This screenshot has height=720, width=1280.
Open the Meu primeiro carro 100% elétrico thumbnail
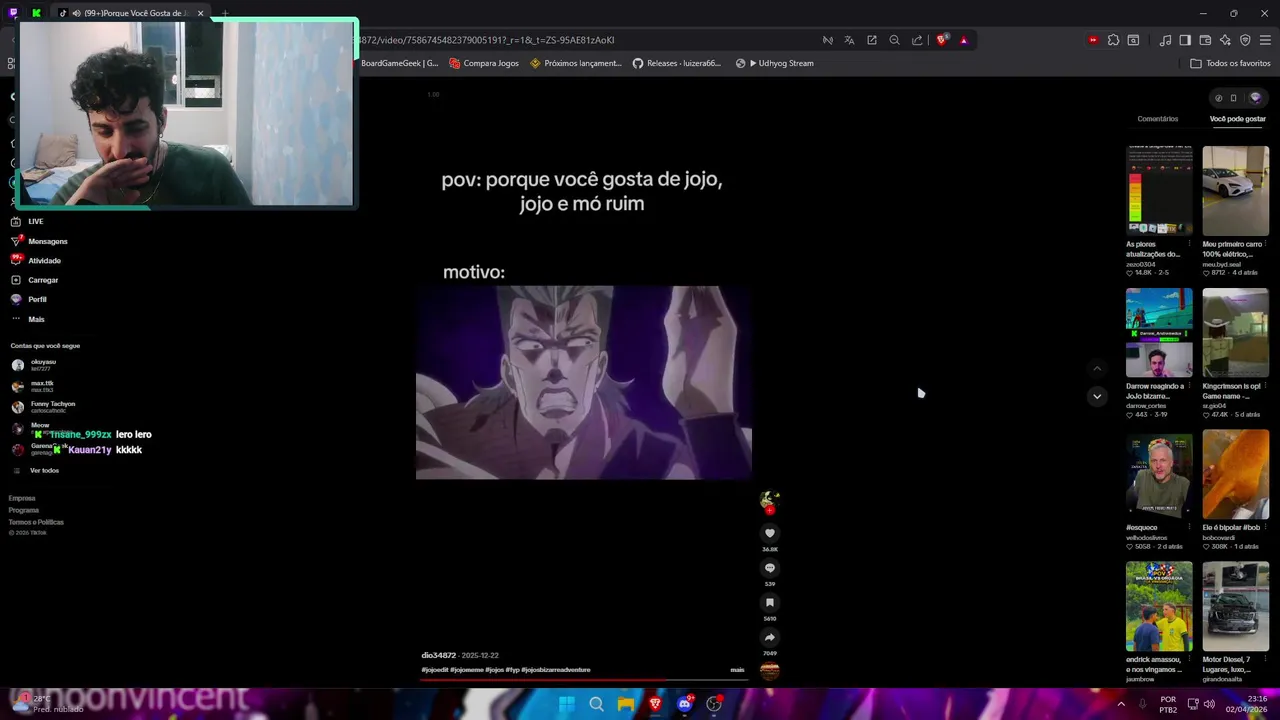(1235, 190)
